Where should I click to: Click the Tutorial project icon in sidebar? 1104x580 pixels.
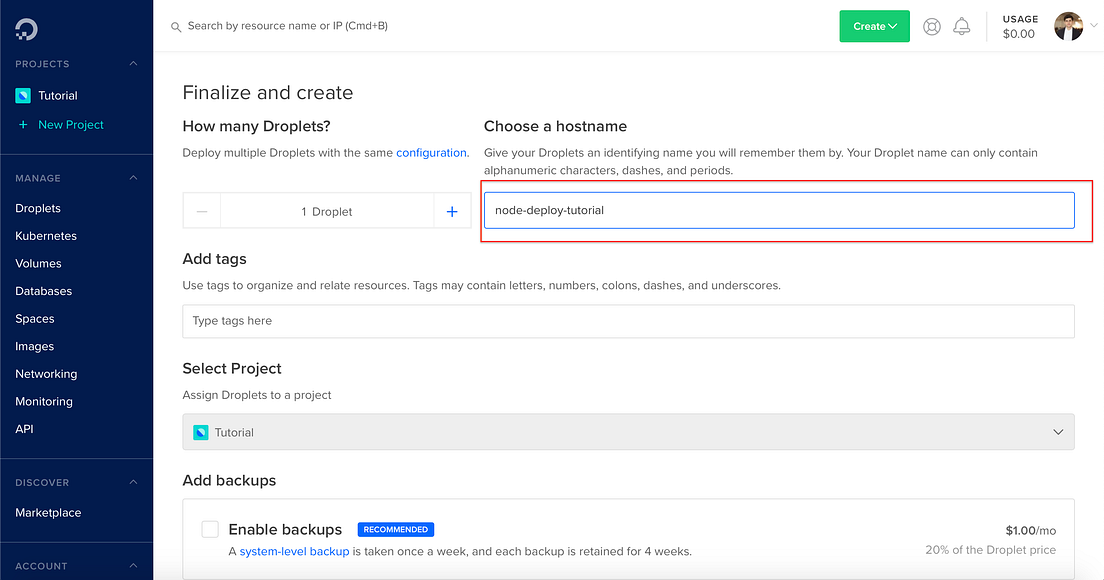pos(23,95)
